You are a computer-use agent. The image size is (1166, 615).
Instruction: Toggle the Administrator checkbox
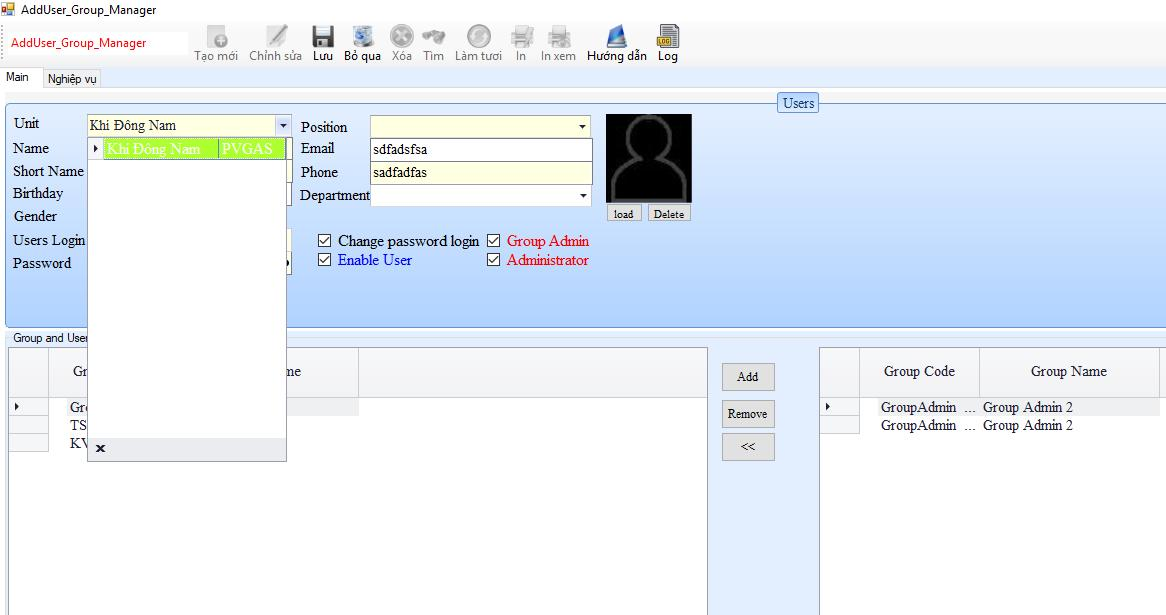493,260
